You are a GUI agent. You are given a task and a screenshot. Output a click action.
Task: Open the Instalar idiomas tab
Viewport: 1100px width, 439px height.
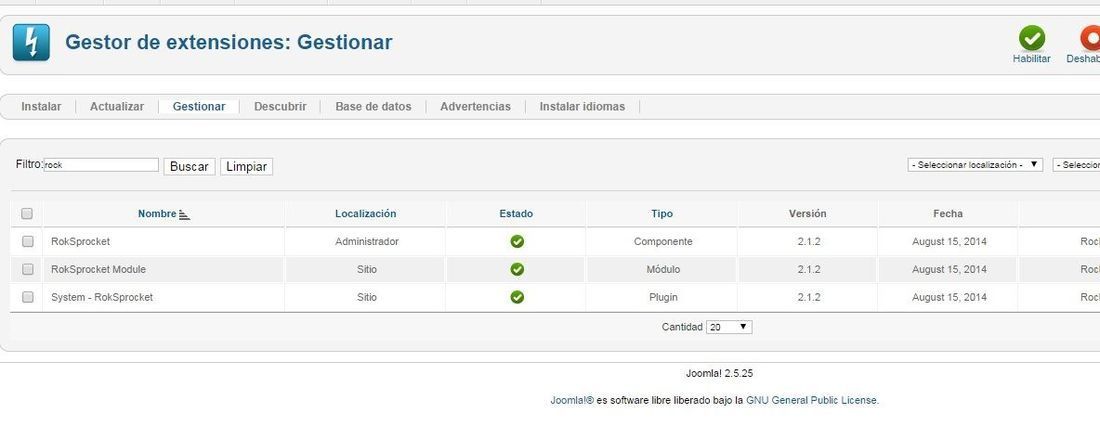coord(582,107)
